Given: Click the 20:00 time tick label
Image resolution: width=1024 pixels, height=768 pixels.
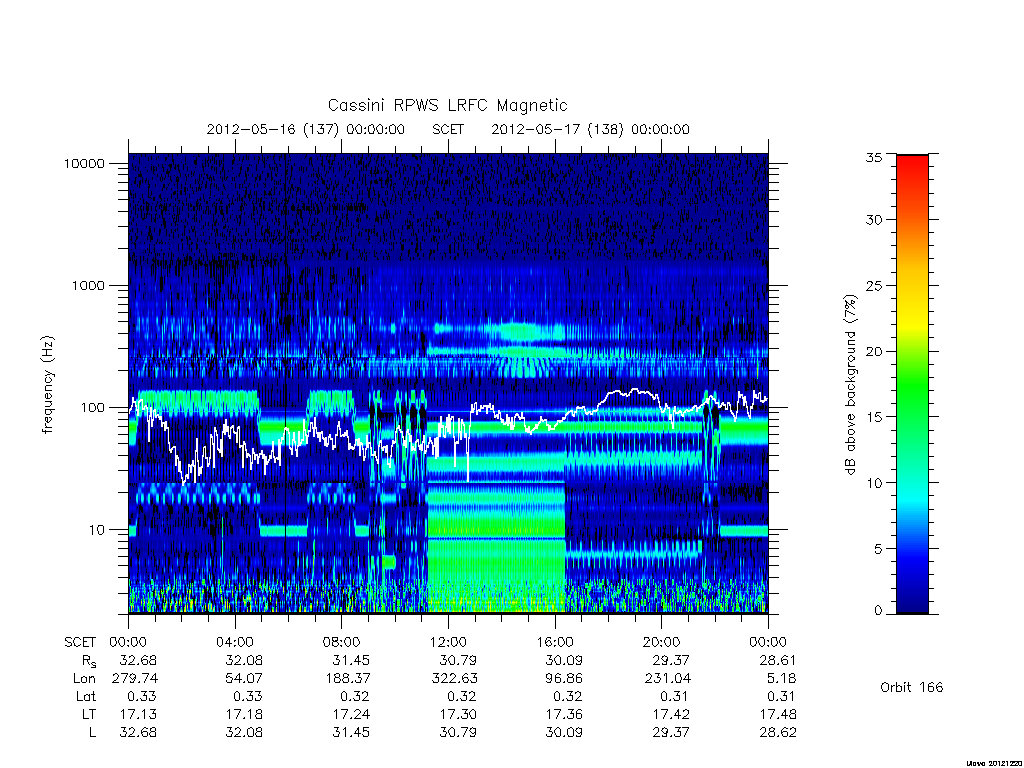Looking at the screenshot, I should point(662,643).
